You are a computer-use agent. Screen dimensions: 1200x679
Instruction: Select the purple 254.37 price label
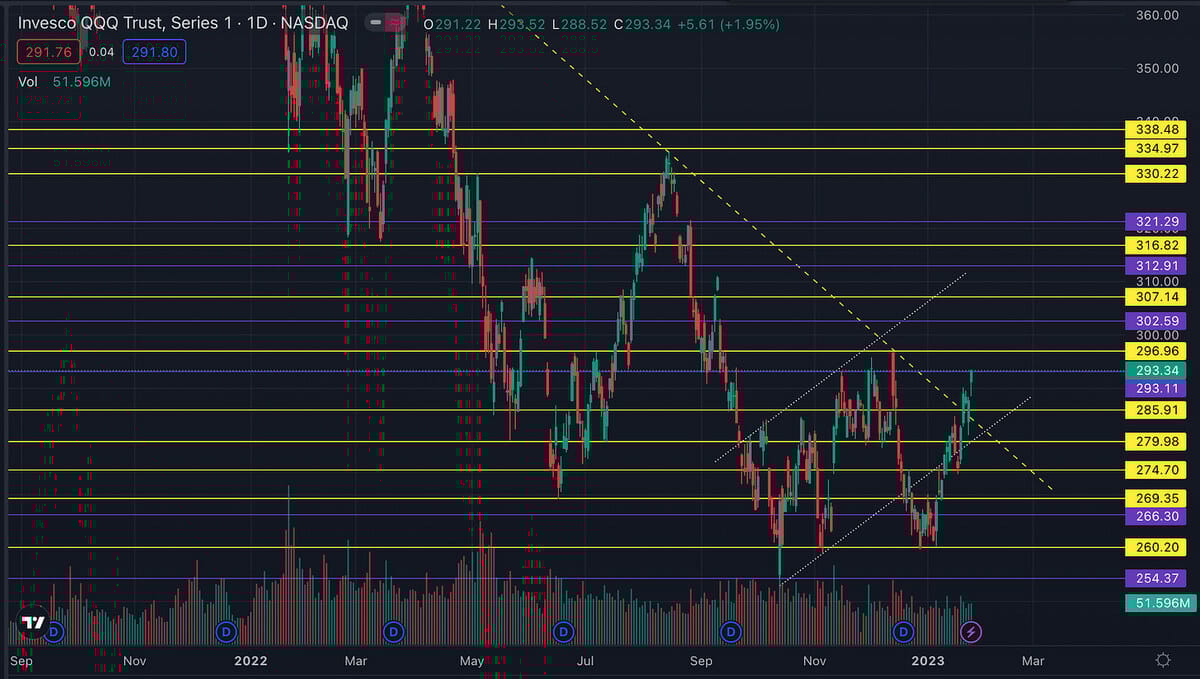(1158, 578)
